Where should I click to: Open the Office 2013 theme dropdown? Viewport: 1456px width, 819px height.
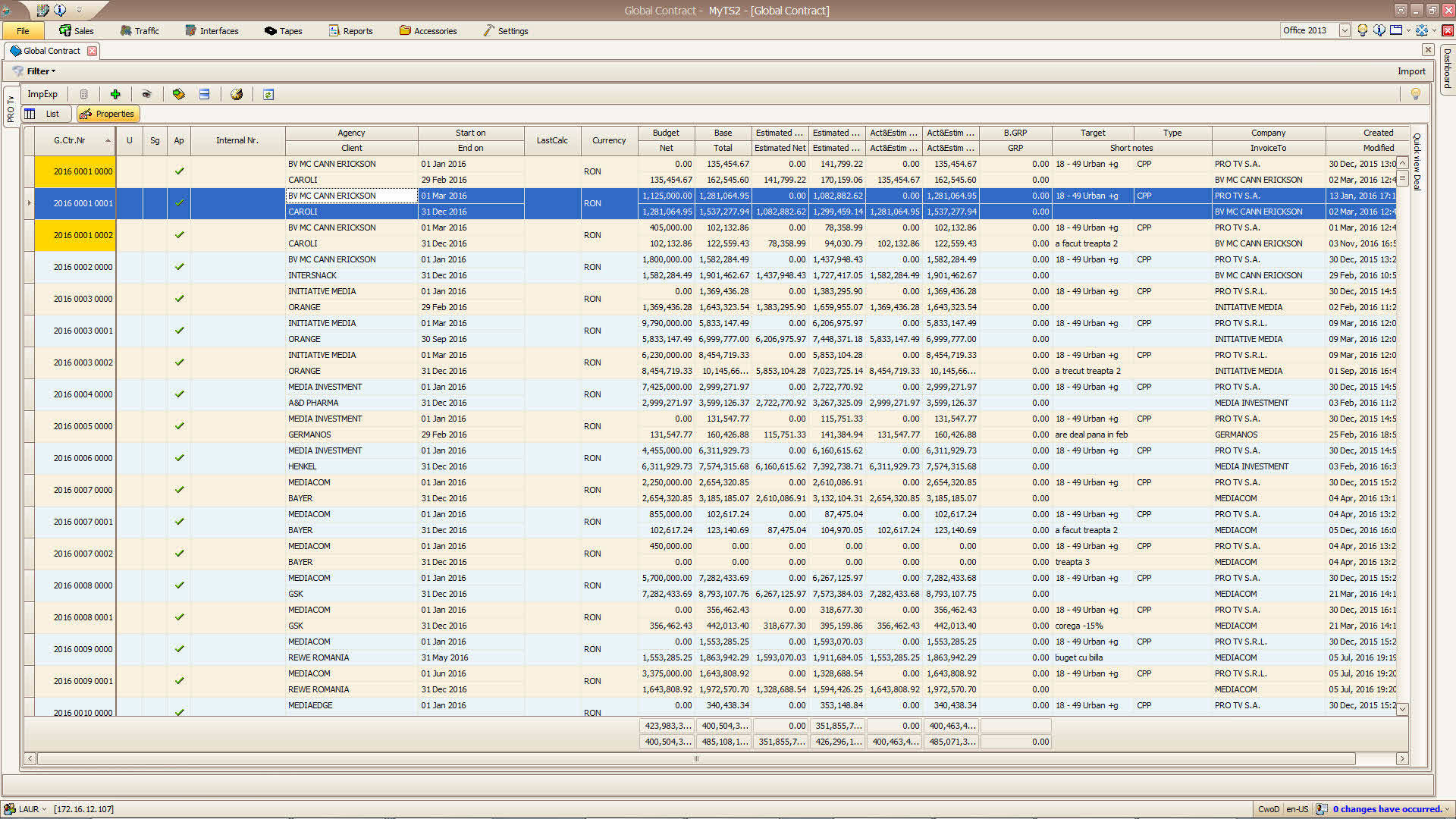pos(1344,30)
